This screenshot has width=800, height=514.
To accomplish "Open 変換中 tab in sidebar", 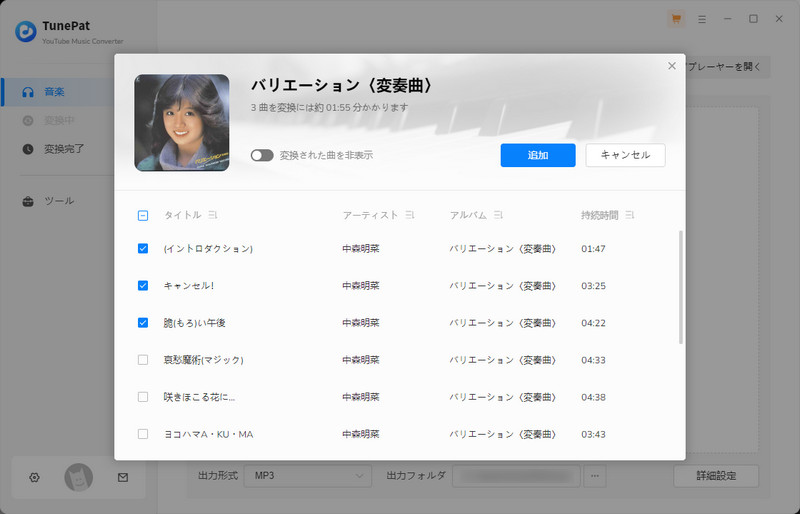I will coord(57,120).
